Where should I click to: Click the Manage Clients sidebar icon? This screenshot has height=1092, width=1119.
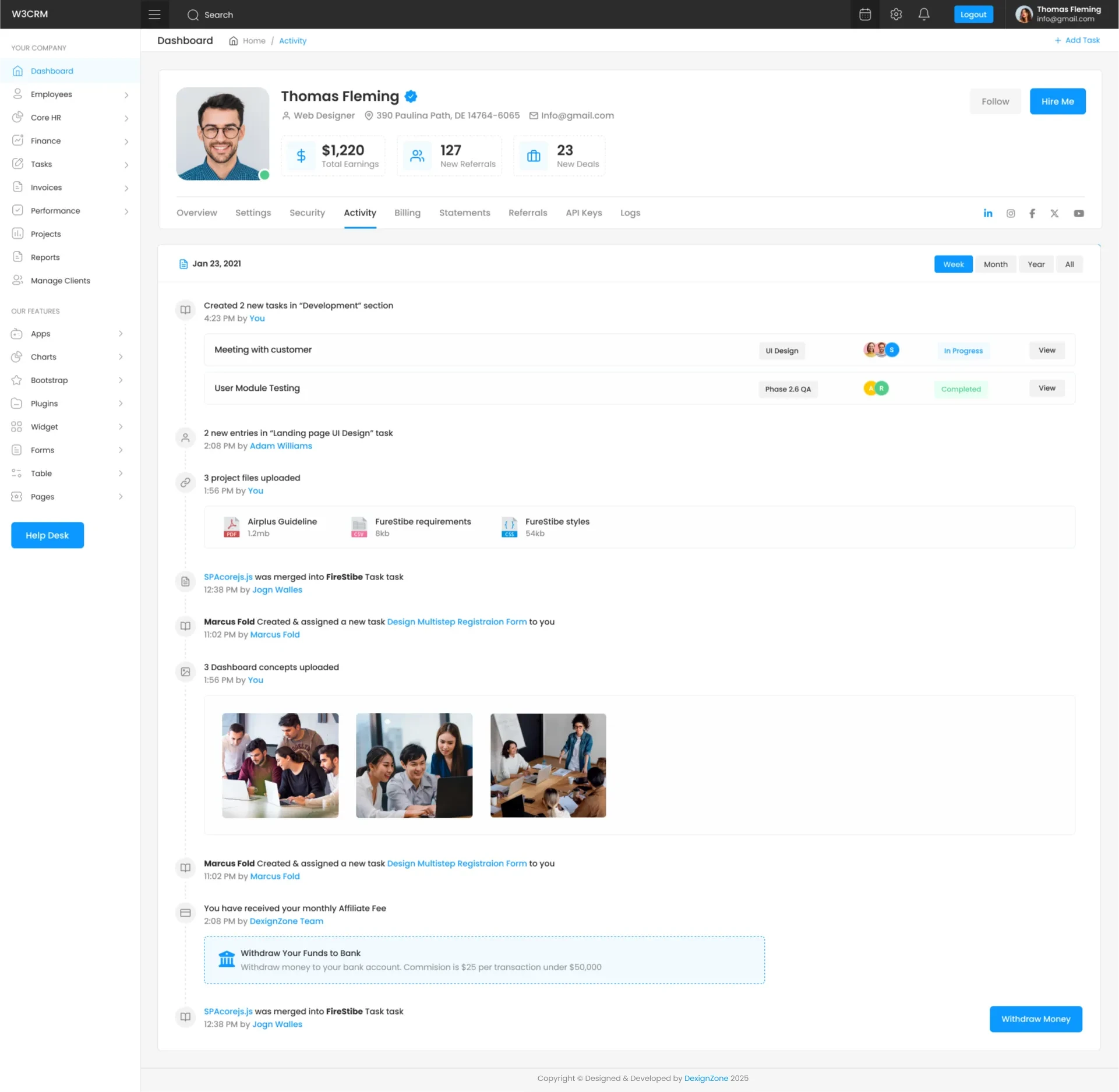coord(17,280)
